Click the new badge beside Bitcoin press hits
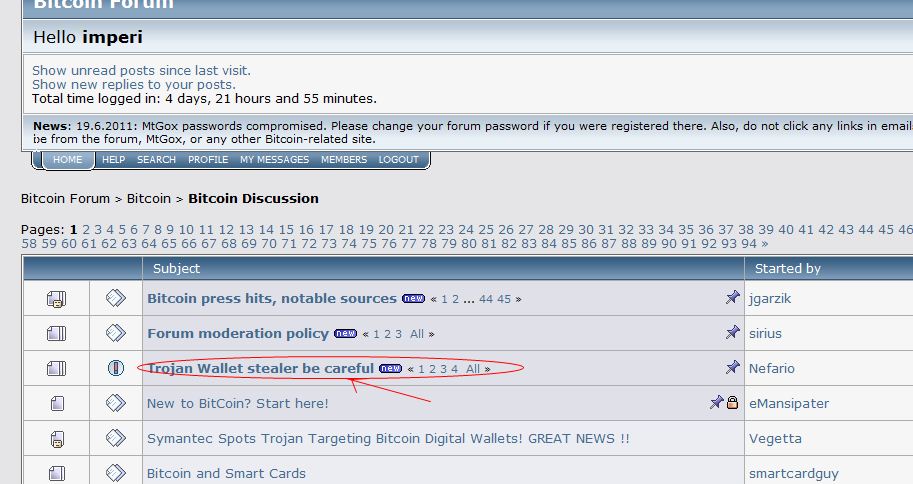Image resolution: width=913 pixels, height=484 pixels. click(x=413, y=299)
